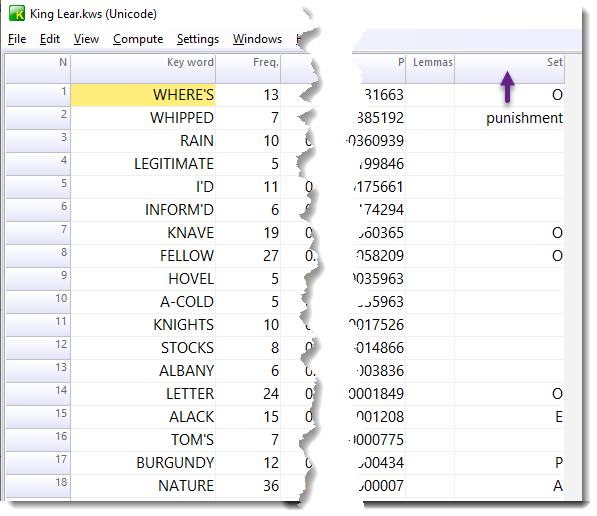Screen dimensions: 597x516
Task: Click frequency 12 in the BURGUNDY row
Action: [271, 463]
